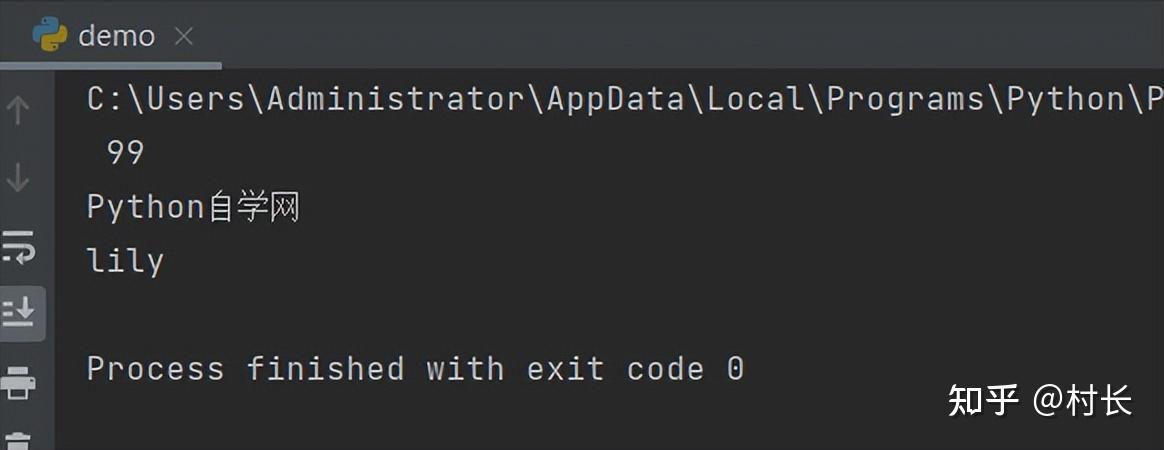Click the interpreter path line starting with C:\Users
This screenshot has height=450, width=1164.
pyautogui.click(x=625, y=100)
